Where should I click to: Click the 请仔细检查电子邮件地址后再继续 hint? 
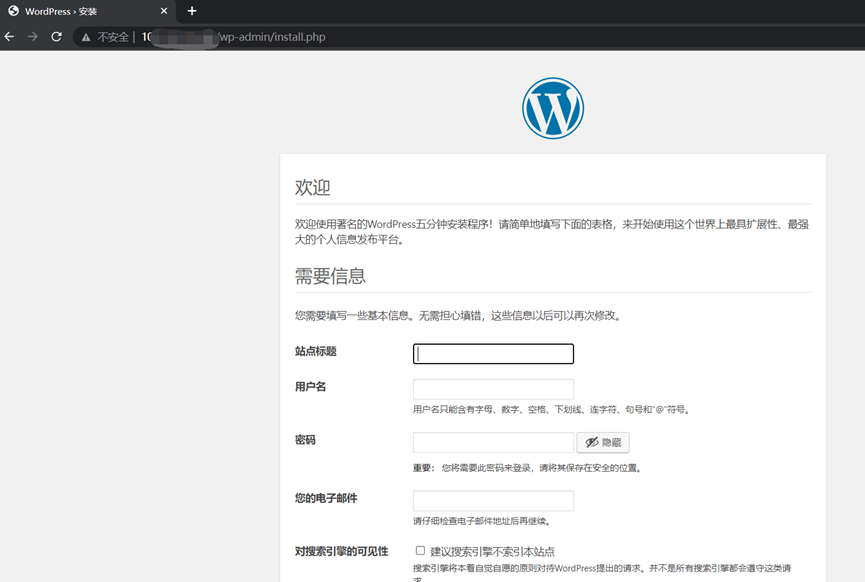[482, 521]
